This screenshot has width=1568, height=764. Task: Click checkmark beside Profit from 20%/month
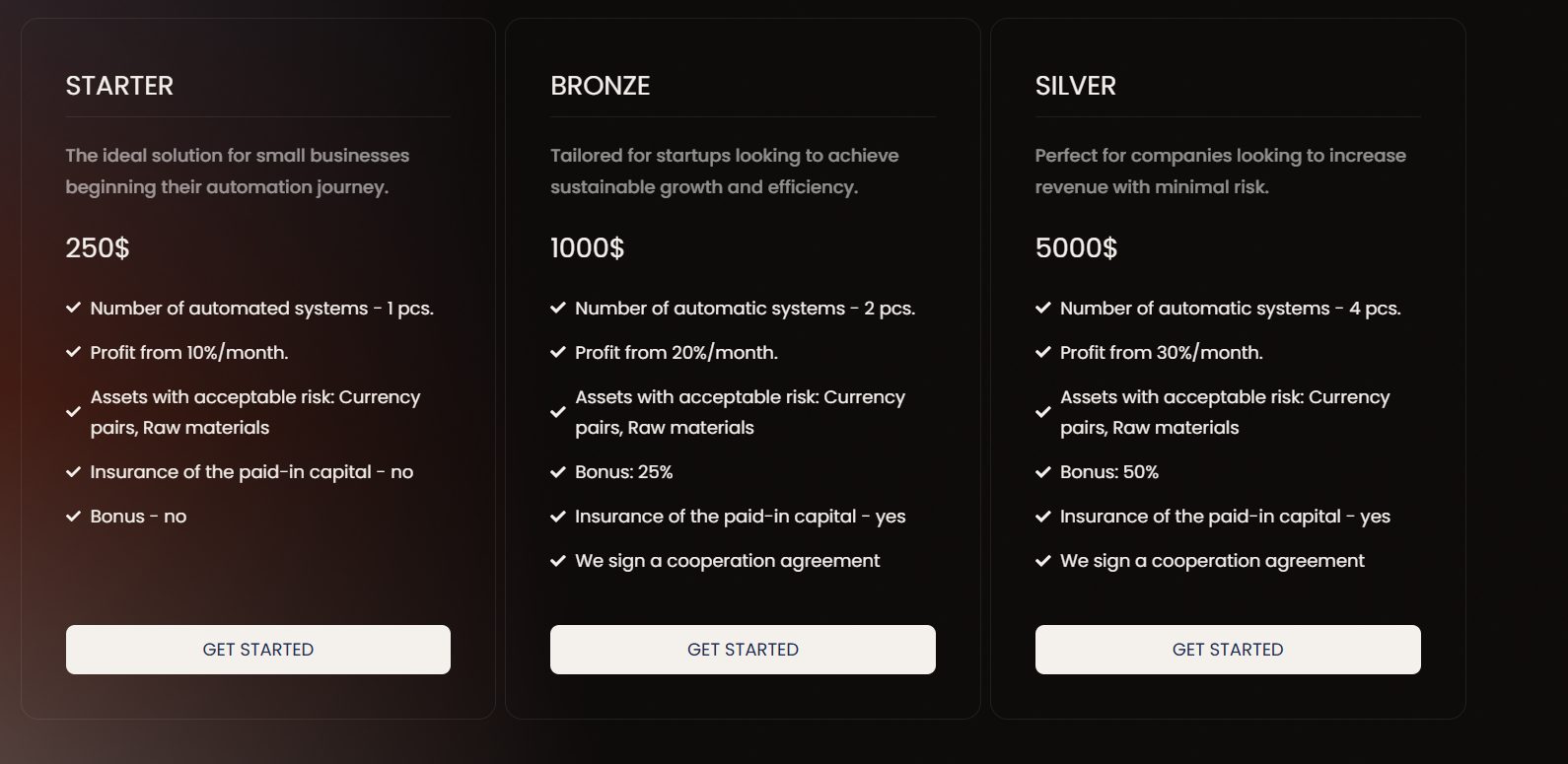point(558,352)
